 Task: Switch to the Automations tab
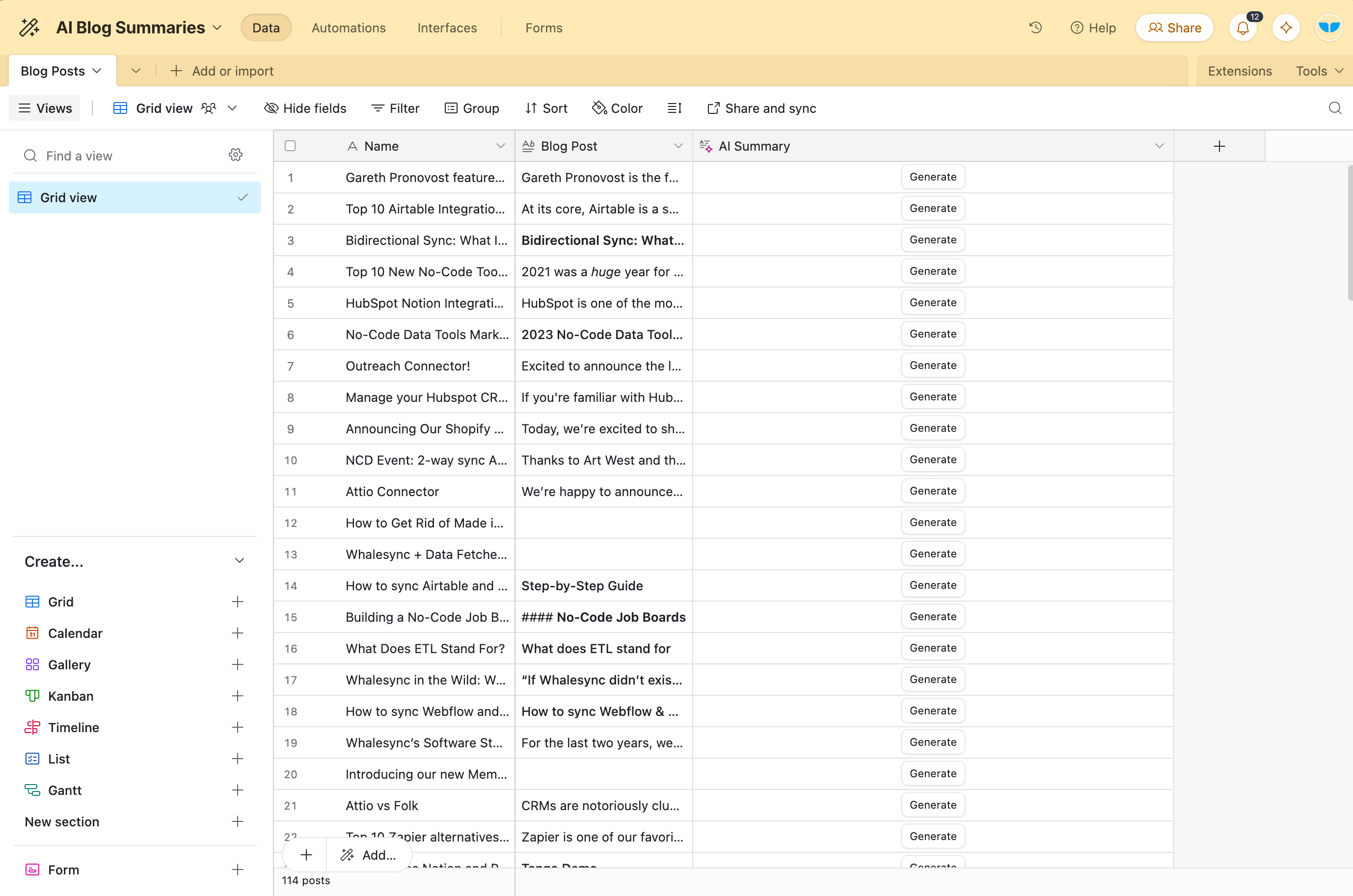pos(348,27)
